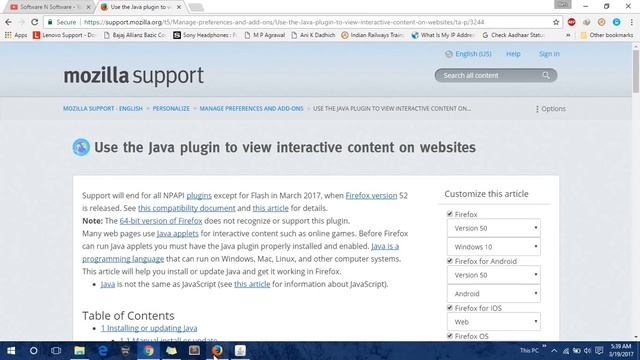This screenshot has height=360, width=640.
Task: Open Adblock extension icon
Action: [x=571, y=22]
